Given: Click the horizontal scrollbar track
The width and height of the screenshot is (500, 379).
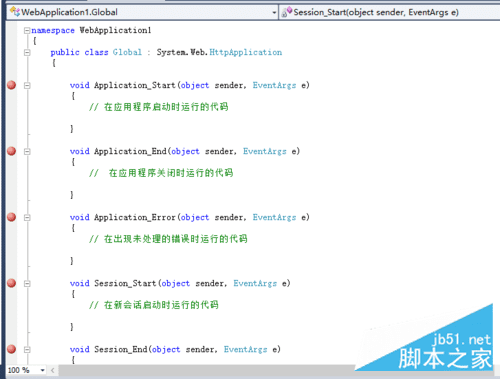Looking at the screenshot, I should tap(207, 370).
